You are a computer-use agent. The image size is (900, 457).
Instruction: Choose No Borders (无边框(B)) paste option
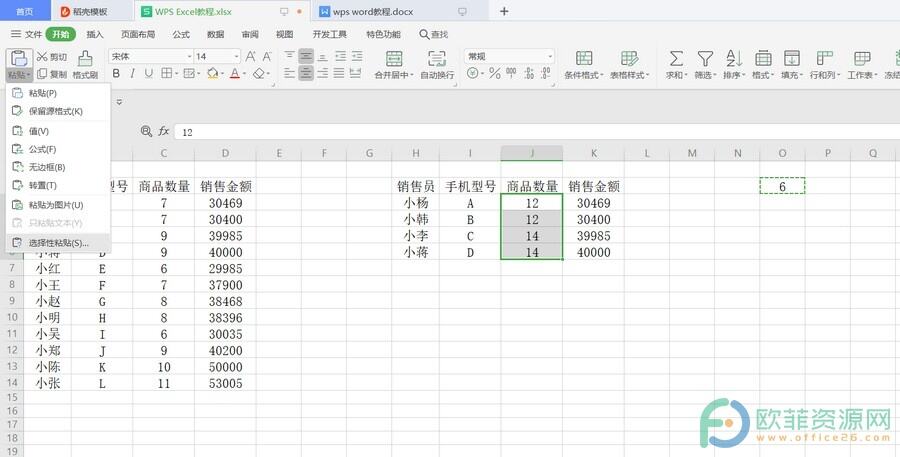pos(57,167)
